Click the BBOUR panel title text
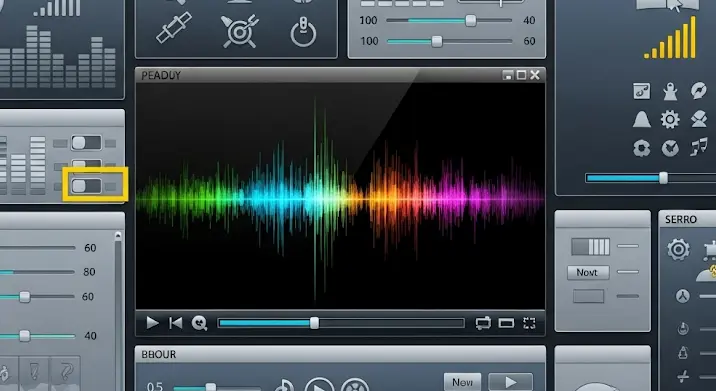The width and height of the screenshot is (716, 391). coord(158,354)
